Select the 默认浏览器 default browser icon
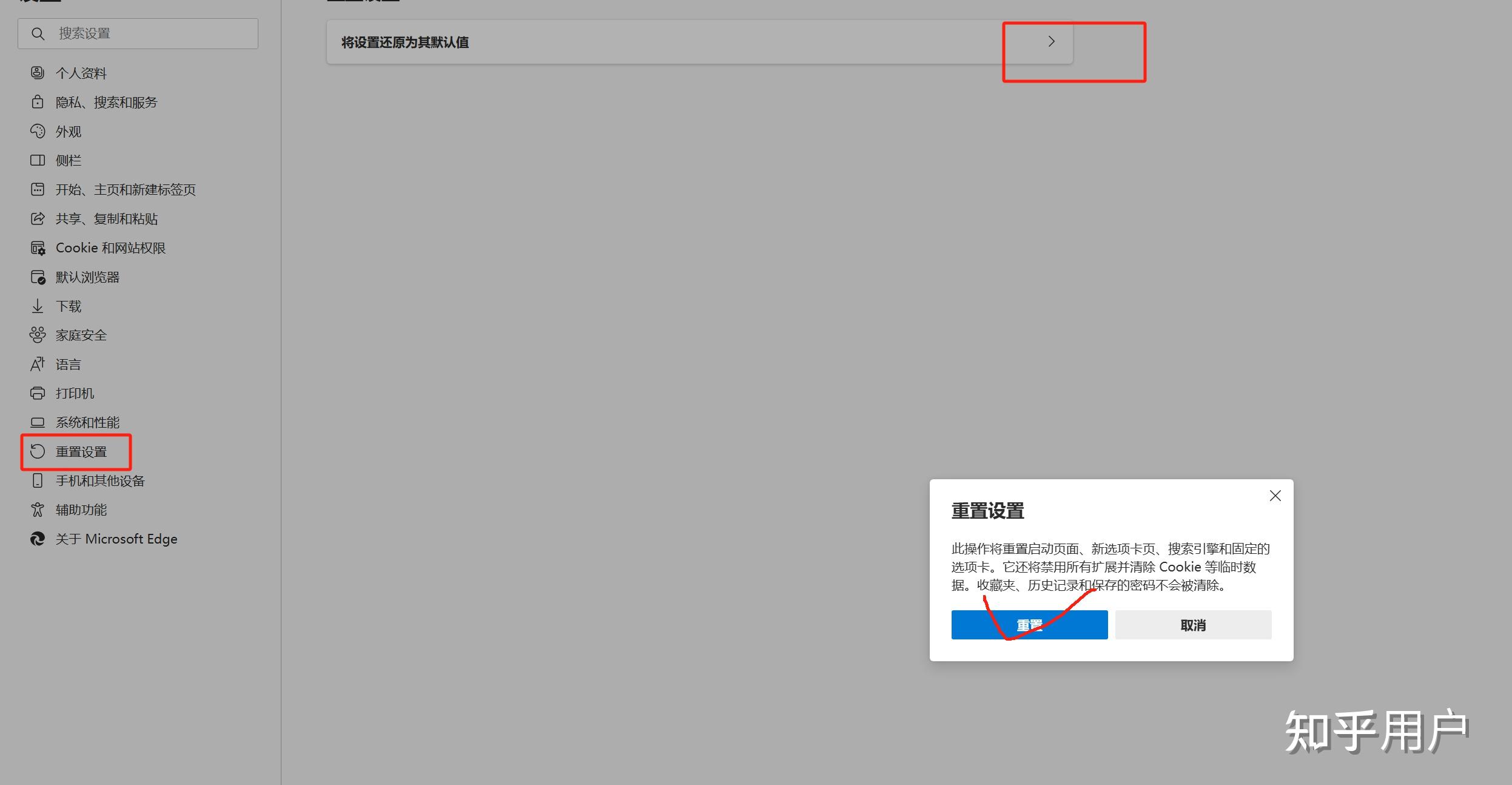Viewport: 1512px width, 785px height. tap(38, 277)
